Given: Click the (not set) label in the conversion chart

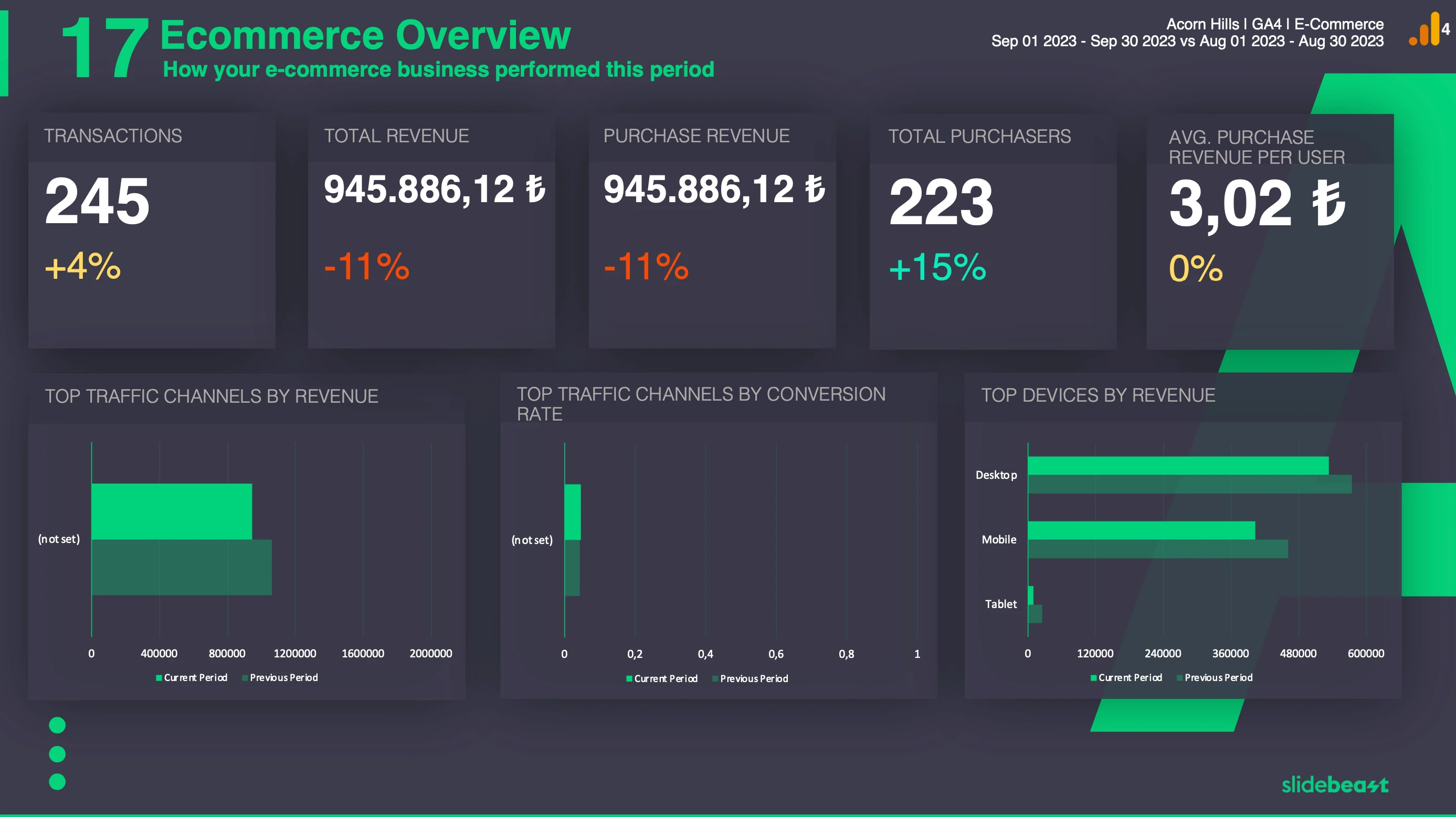Looking at the screenshot, I should [532, 540].
